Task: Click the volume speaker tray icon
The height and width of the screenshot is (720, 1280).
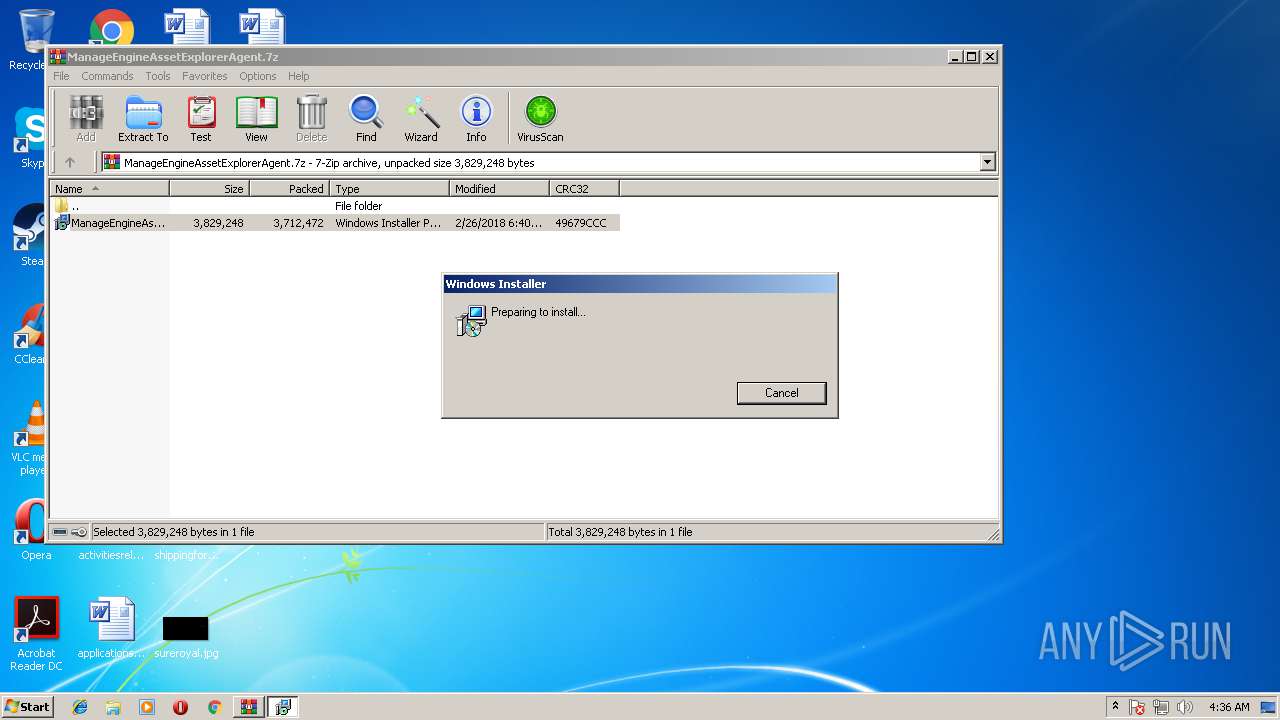Action: (x=1185, y=707)
